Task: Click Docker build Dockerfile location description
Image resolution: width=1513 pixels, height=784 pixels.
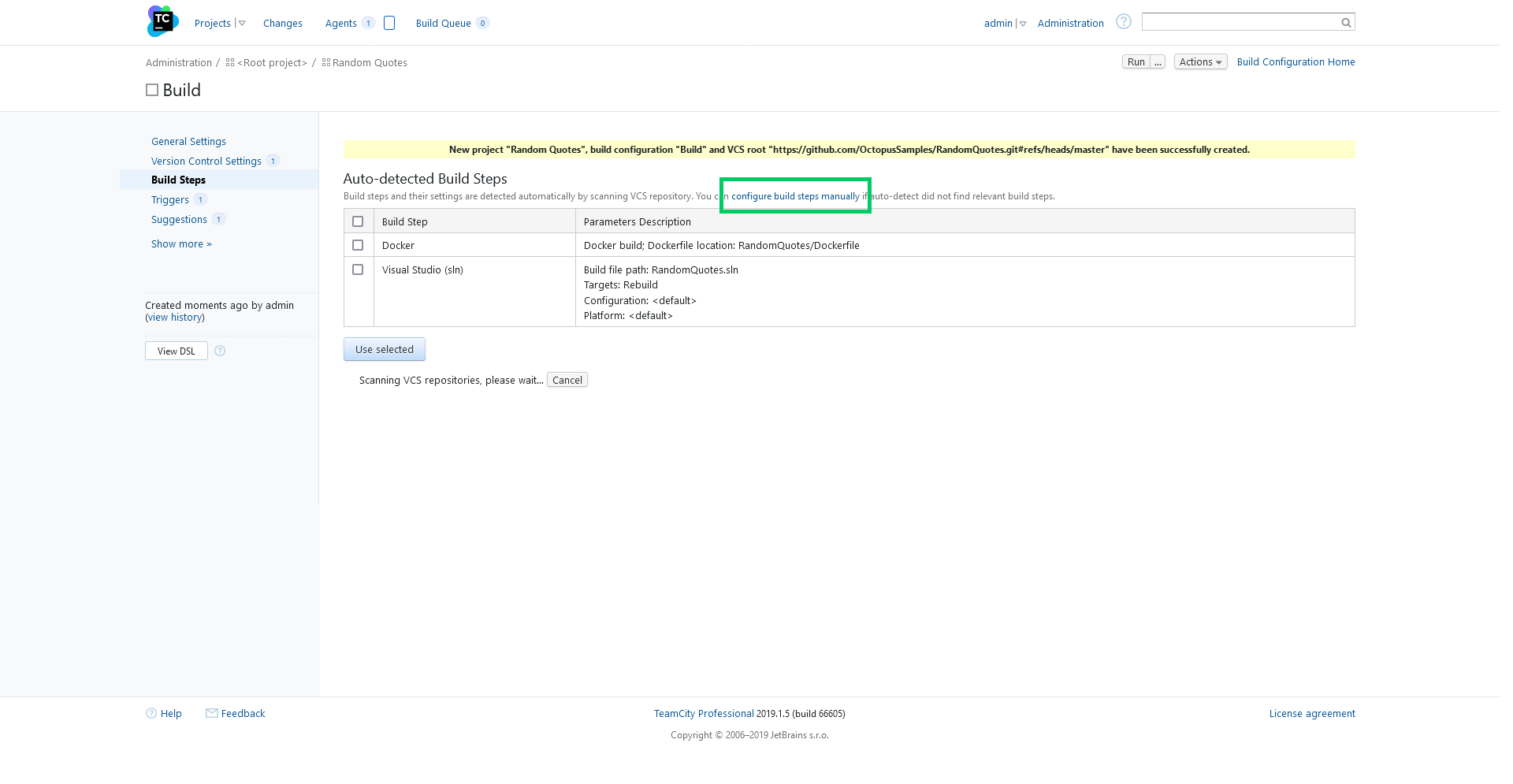Action: 721,246
